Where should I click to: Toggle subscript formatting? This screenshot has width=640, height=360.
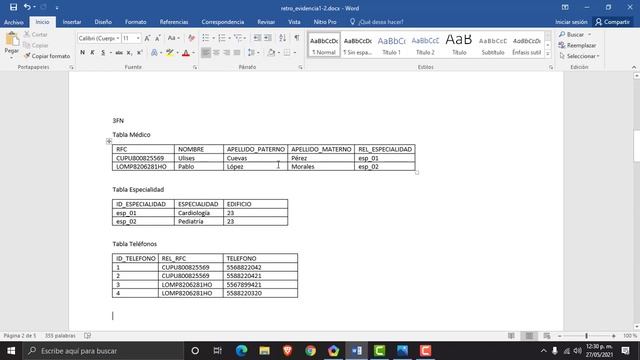(x=129, y=52)
